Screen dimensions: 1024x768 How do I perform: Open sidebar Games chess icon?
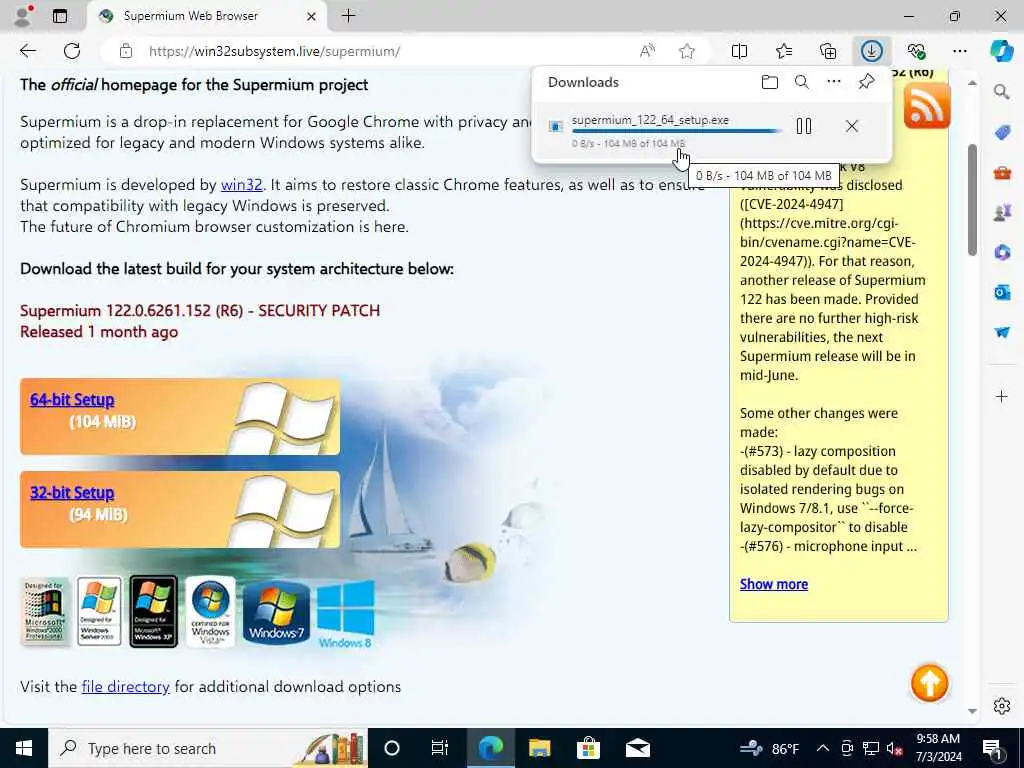tap(1002, 212)
